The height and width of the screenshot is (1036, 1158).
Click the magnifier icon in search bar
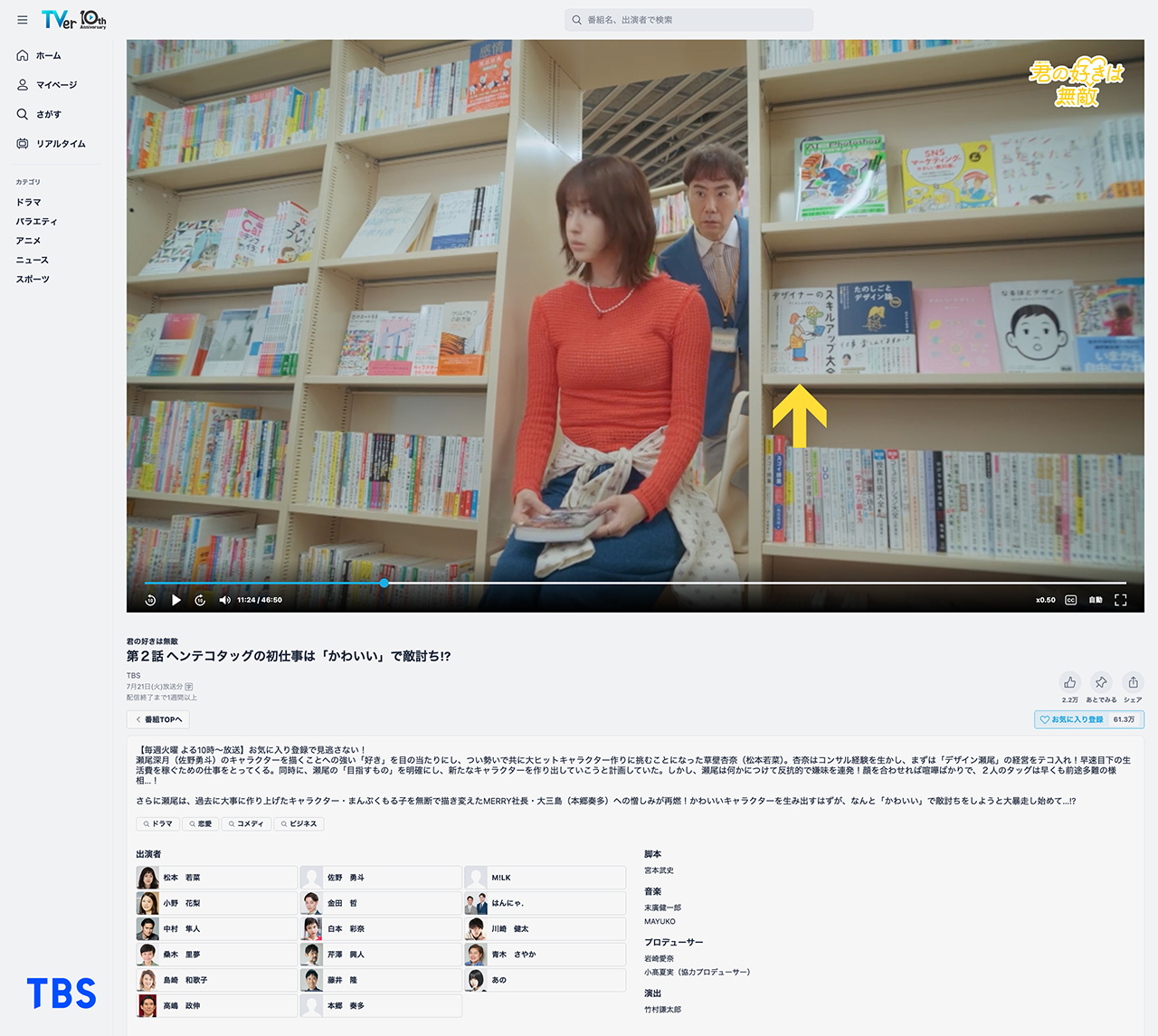pyautogui.click(x=576, y=20)
